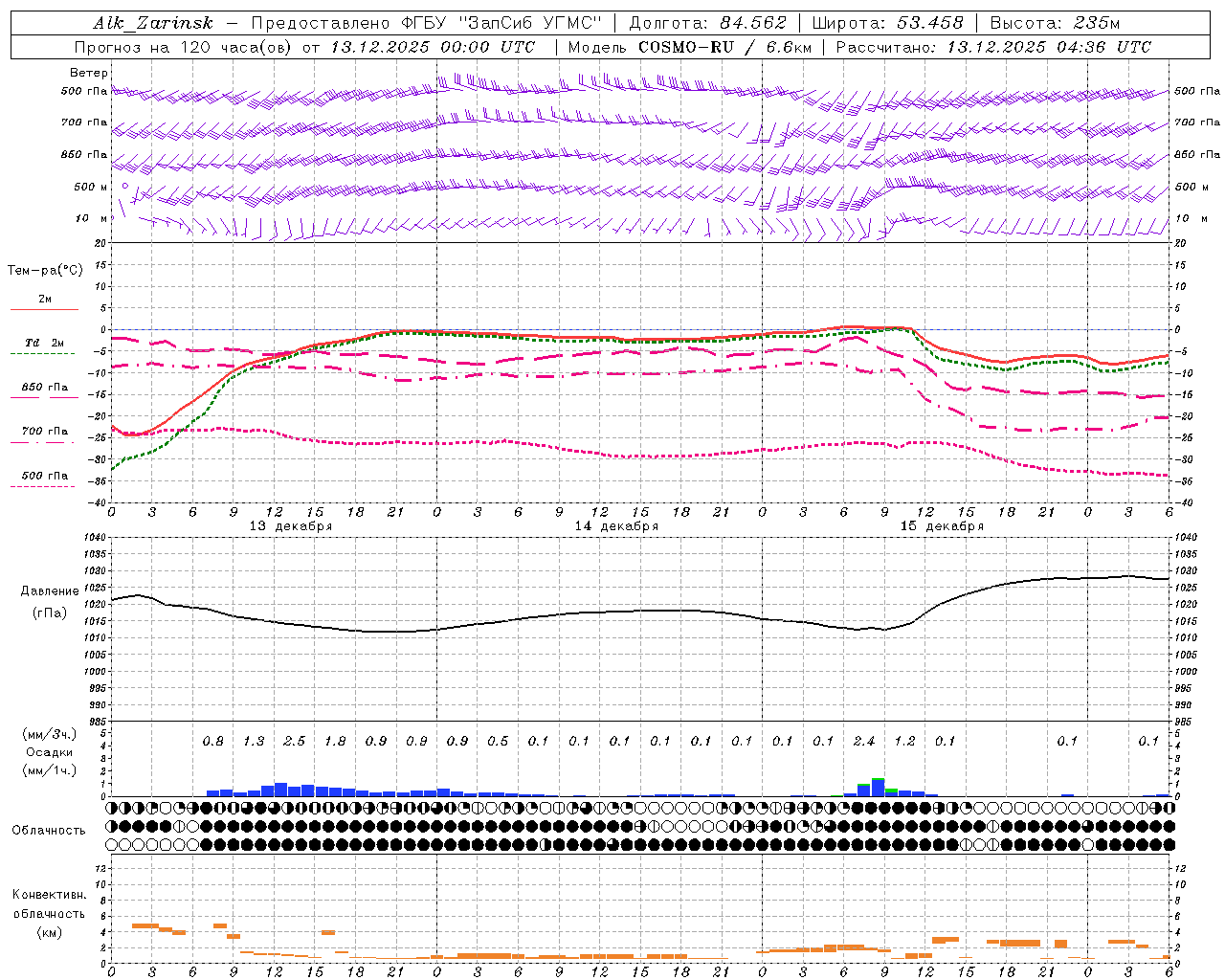Click the Осадки precipitation label
1225x980 pixels.
coord(49,752)
